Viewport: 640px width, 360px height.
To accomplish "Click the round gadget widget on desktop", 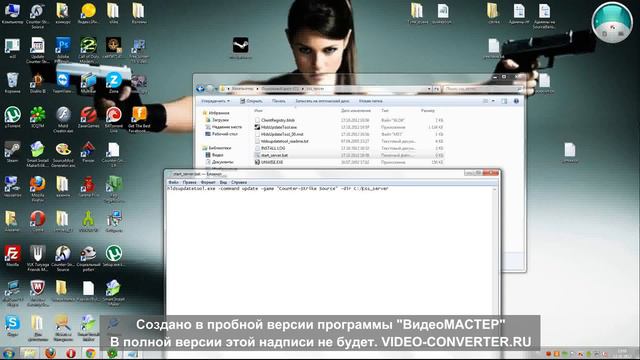I will [612, 23].
